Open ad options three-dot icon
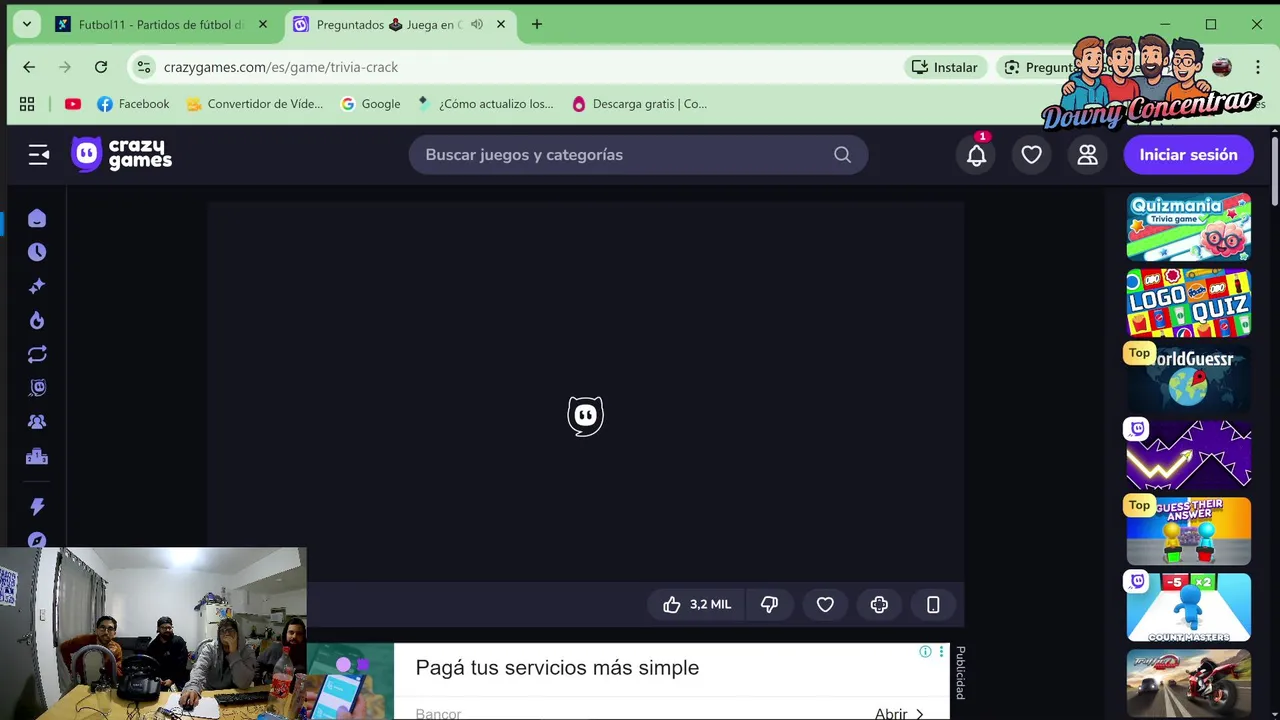The image size is (1280, 720). [941, 652]
